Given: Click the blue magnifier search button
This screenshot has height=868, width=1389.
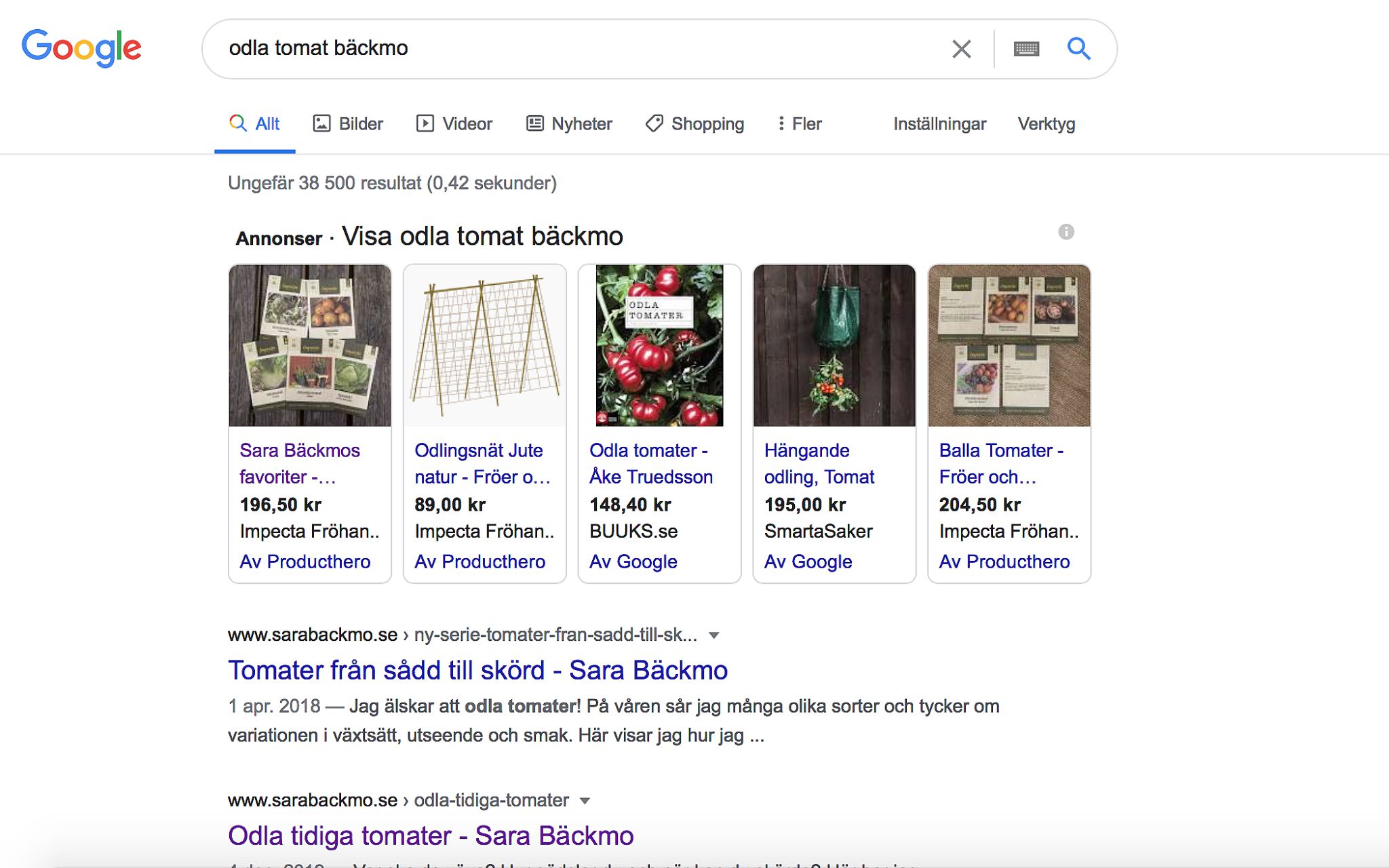Looking at the screenshot, I should (1078, 48).
